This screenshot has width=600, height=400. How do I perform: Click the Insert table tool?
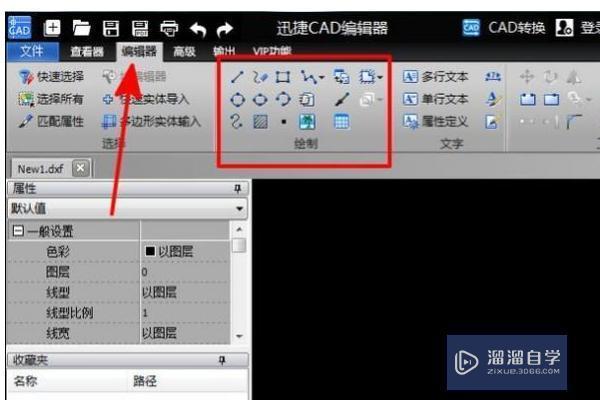[341, 121]
